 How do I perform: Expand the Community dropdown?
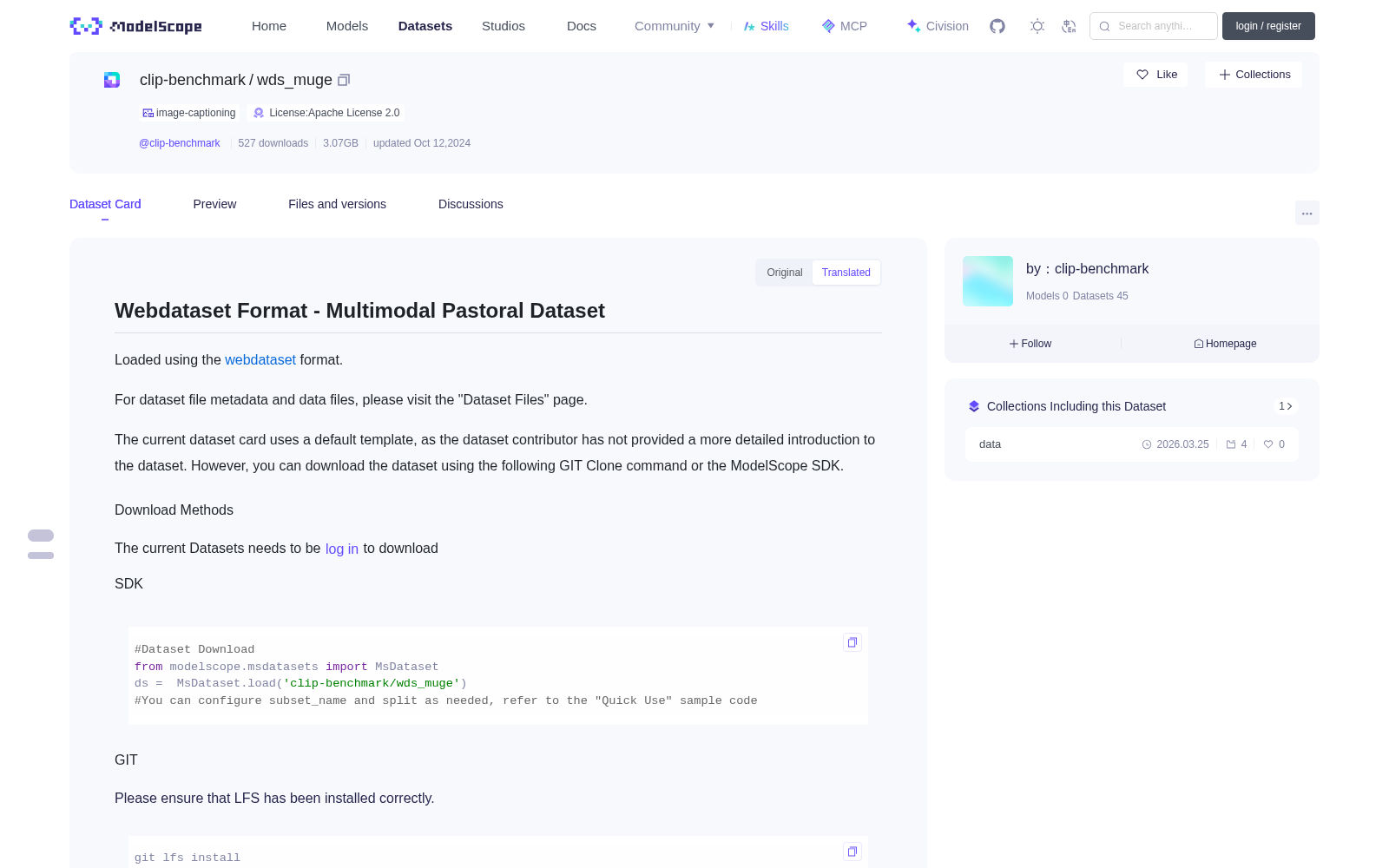point(675,26)
